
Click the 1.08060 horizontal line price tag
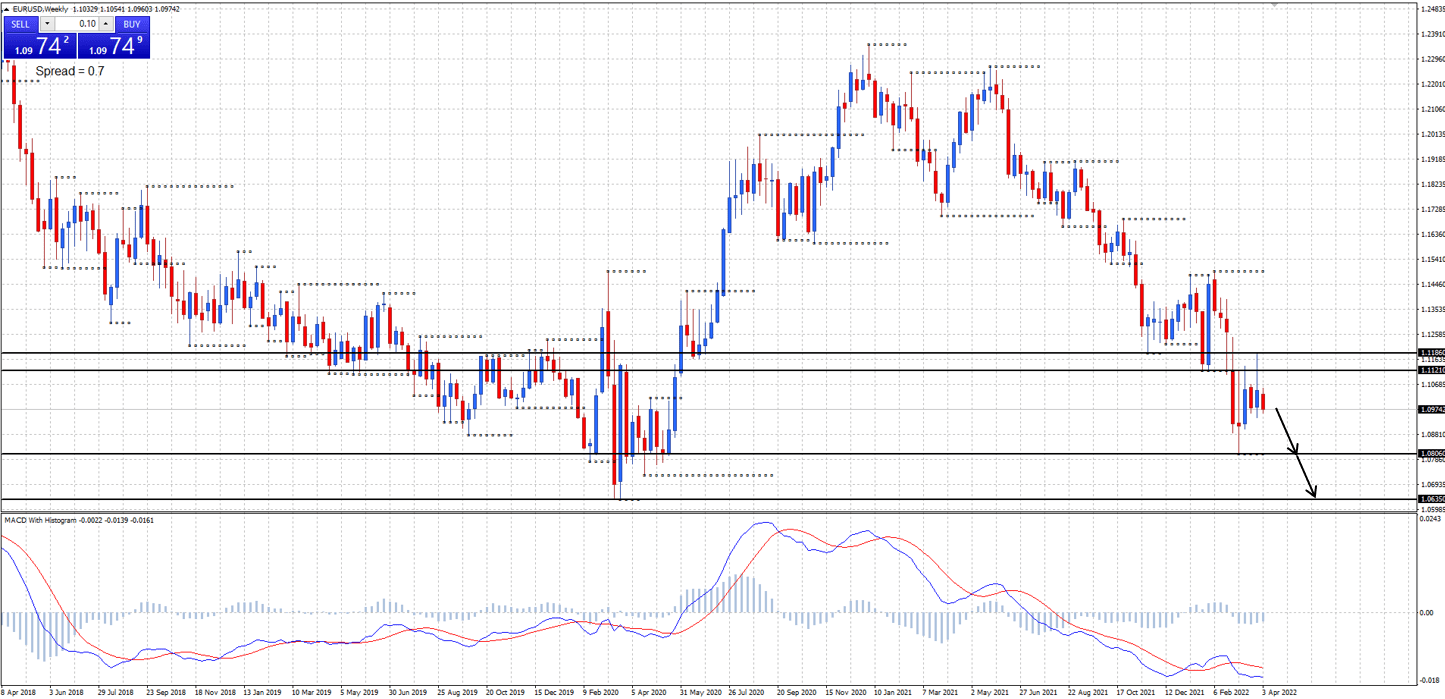[x=1431, y=453]
